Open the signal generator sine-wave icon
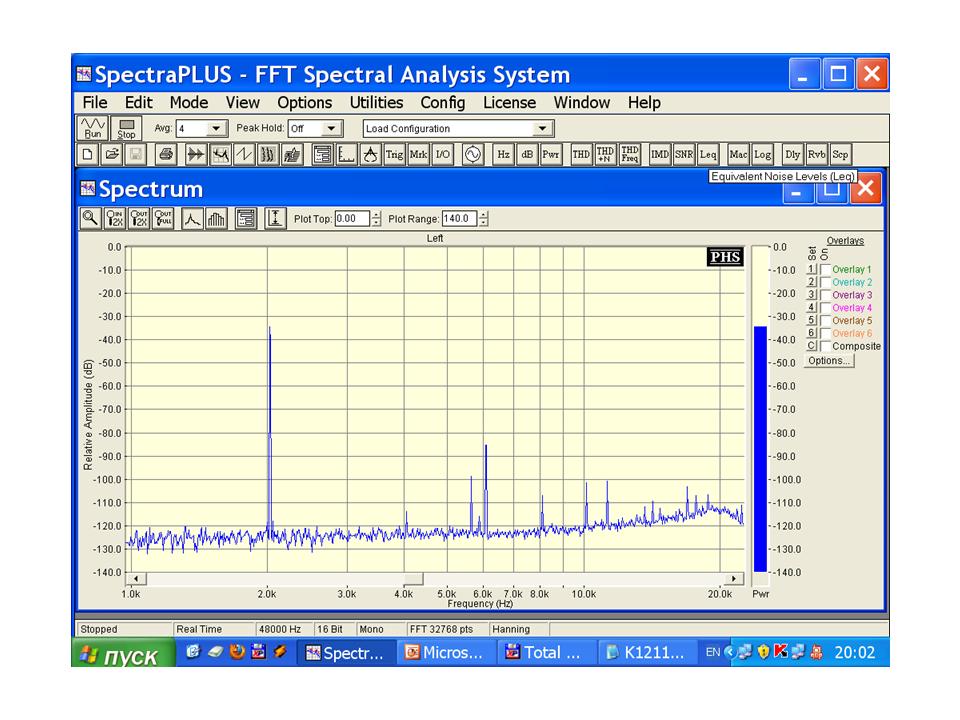Image resolution: width=960 pixels, height=720 pixels. (473, 154)
